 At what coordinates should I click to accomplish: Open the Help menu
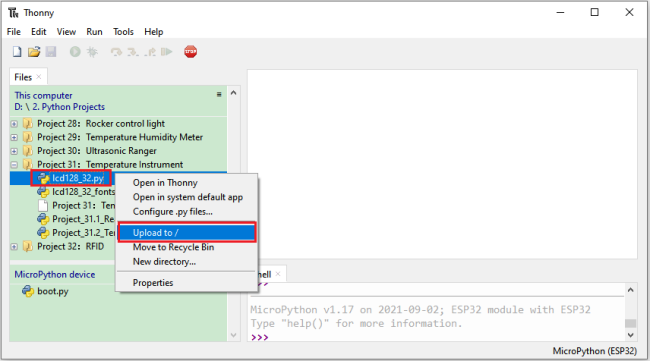click(x=153, y=32)
